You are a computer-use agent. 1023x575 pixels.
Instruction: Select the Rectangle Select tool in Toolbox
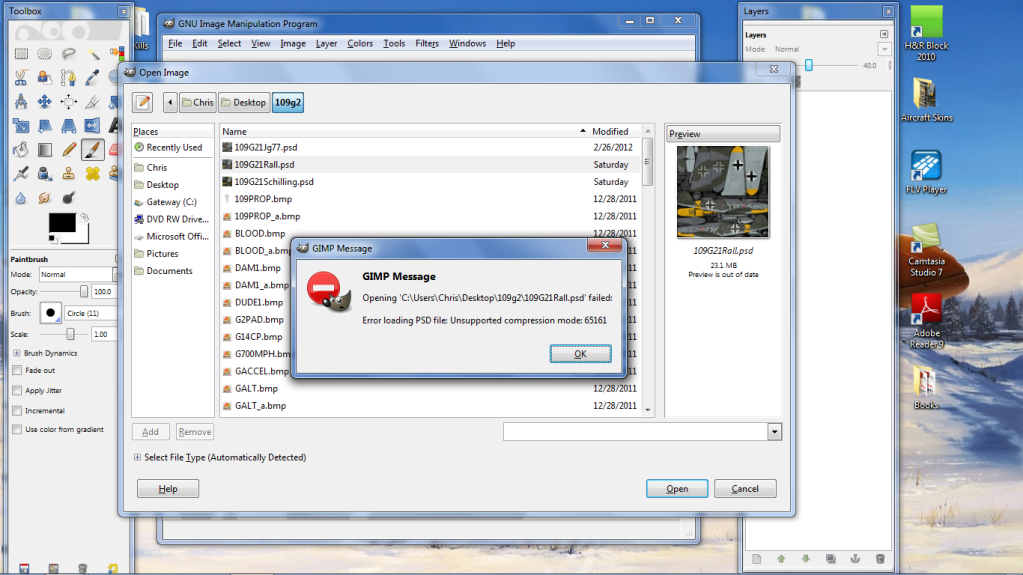tap(21, 54)
